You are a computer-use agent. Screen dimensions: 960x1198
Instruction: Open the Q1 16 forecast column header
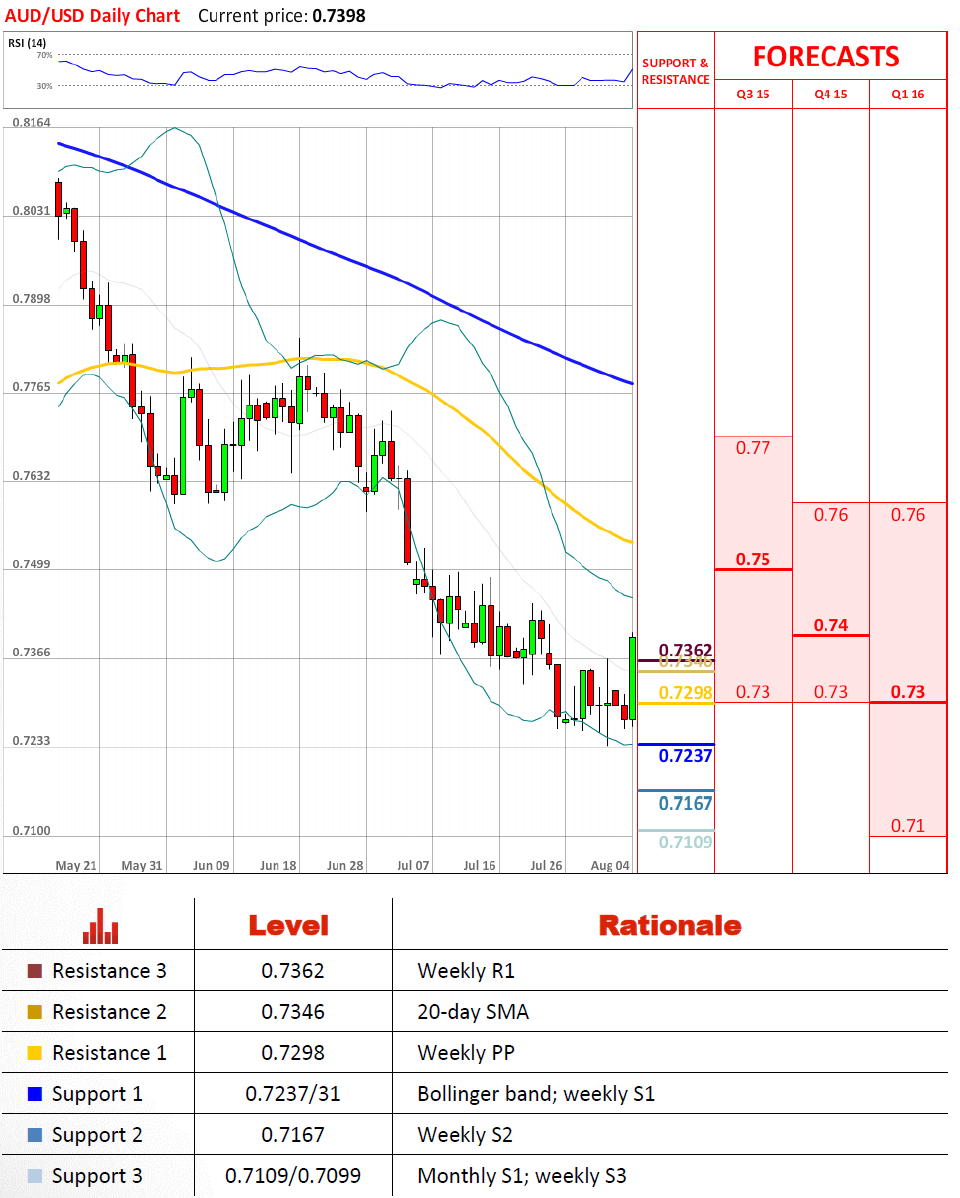908,95
